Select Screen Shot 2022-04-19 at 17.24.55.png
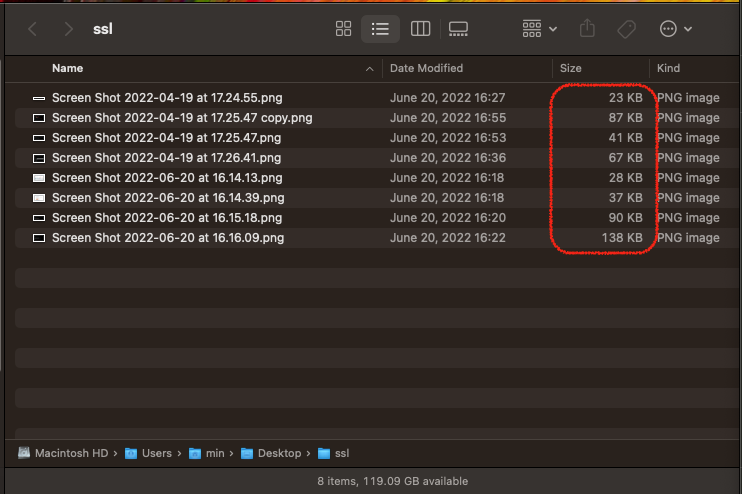The height and width of the screenshot is (494, 742). 167,97
